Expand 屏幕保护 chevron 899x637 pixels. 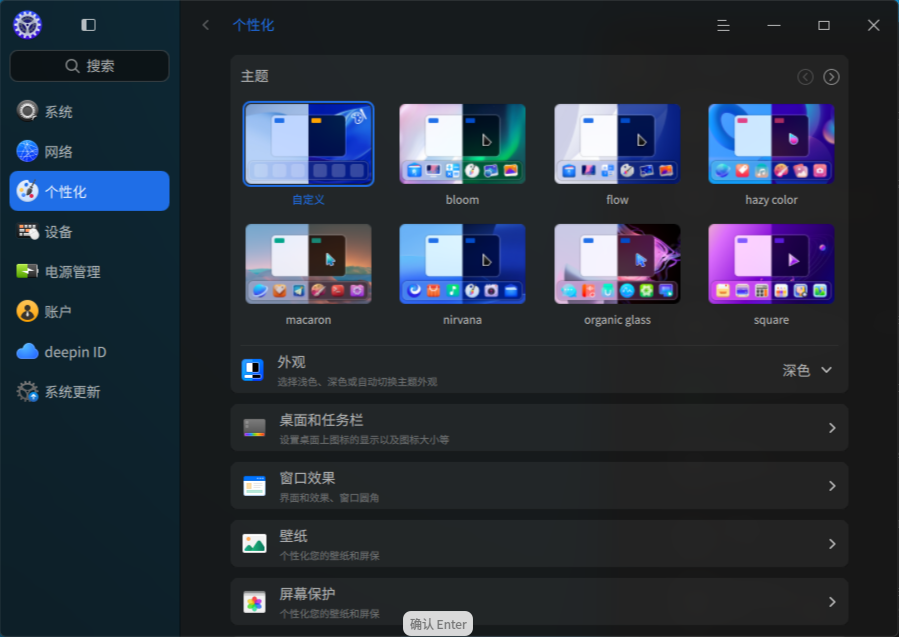(832, 601)
